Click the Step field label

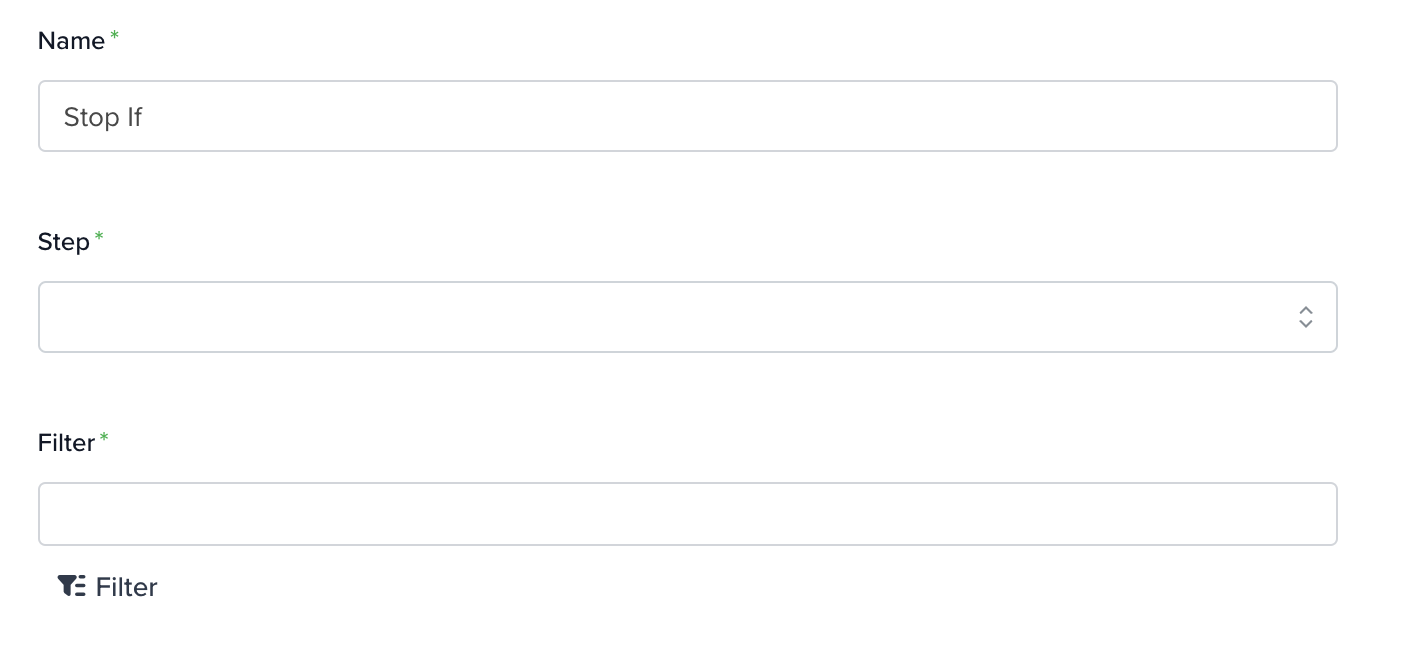(x=64, y=242)
